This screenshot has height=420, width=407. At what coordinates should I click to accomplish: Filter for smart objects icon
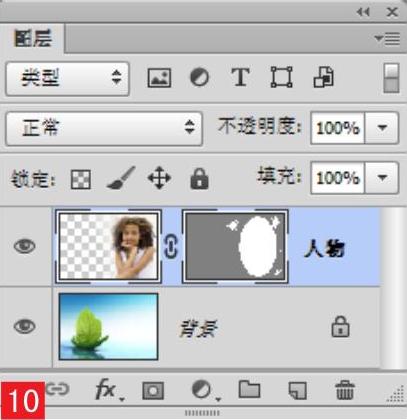click(323, 77)
